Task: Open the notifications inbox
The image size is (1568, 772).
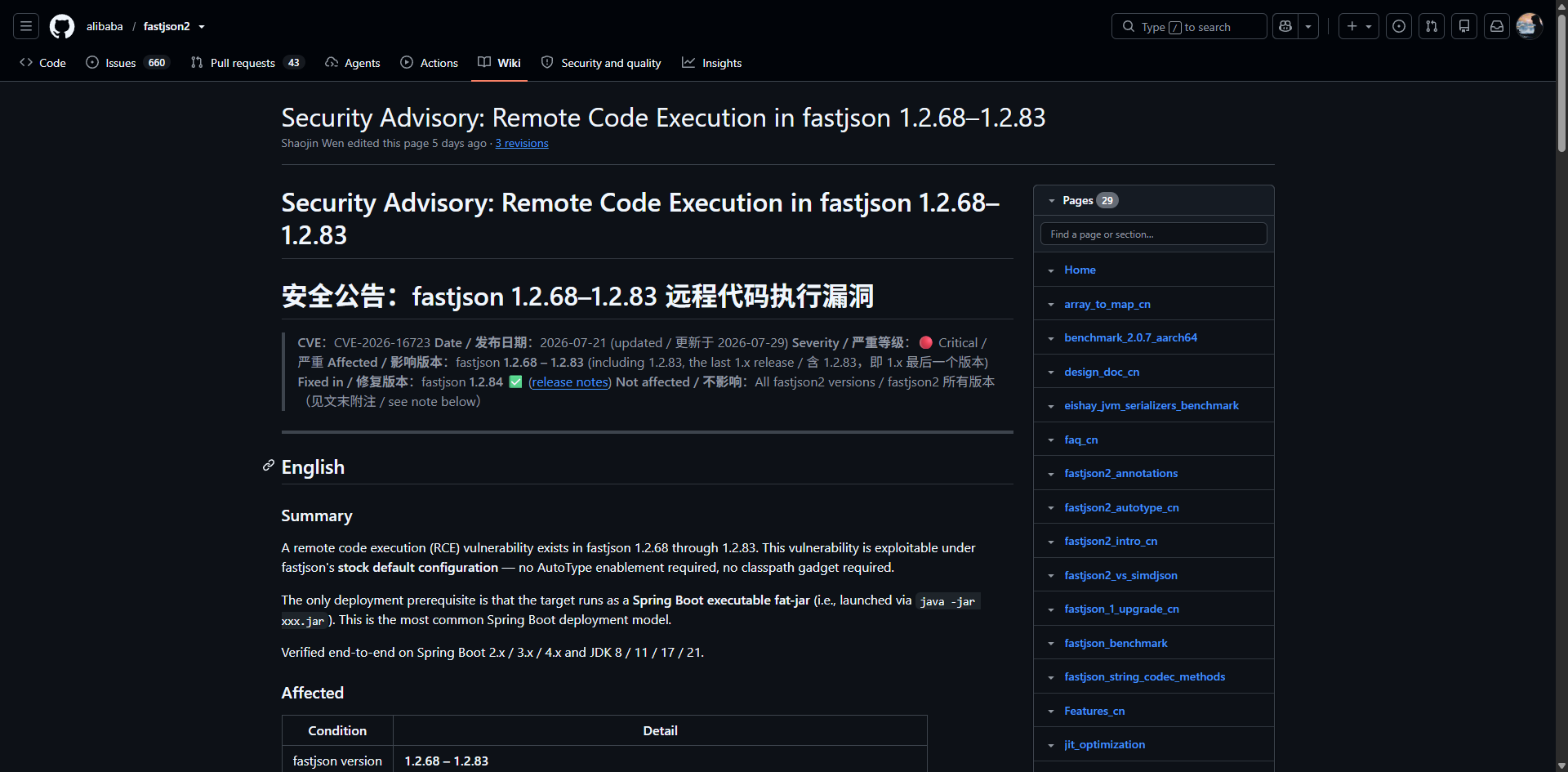Action: coord(1497,26)
